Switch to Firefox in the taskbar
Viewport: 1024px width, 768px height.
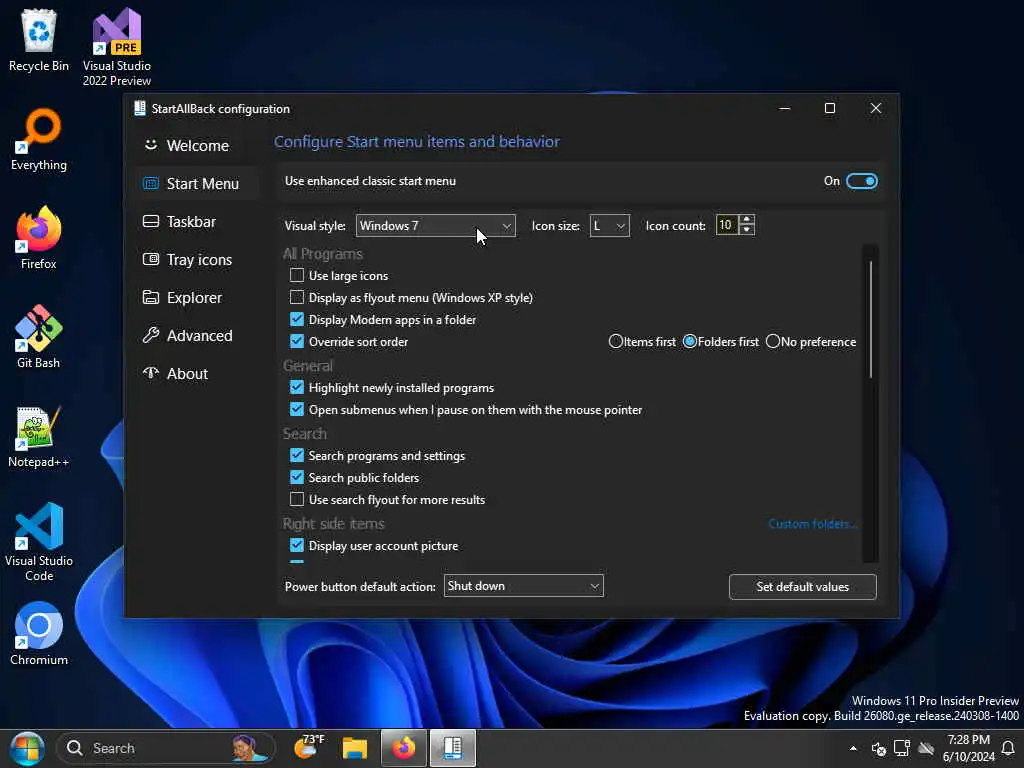pyautogui.click(x=404, y=748)
